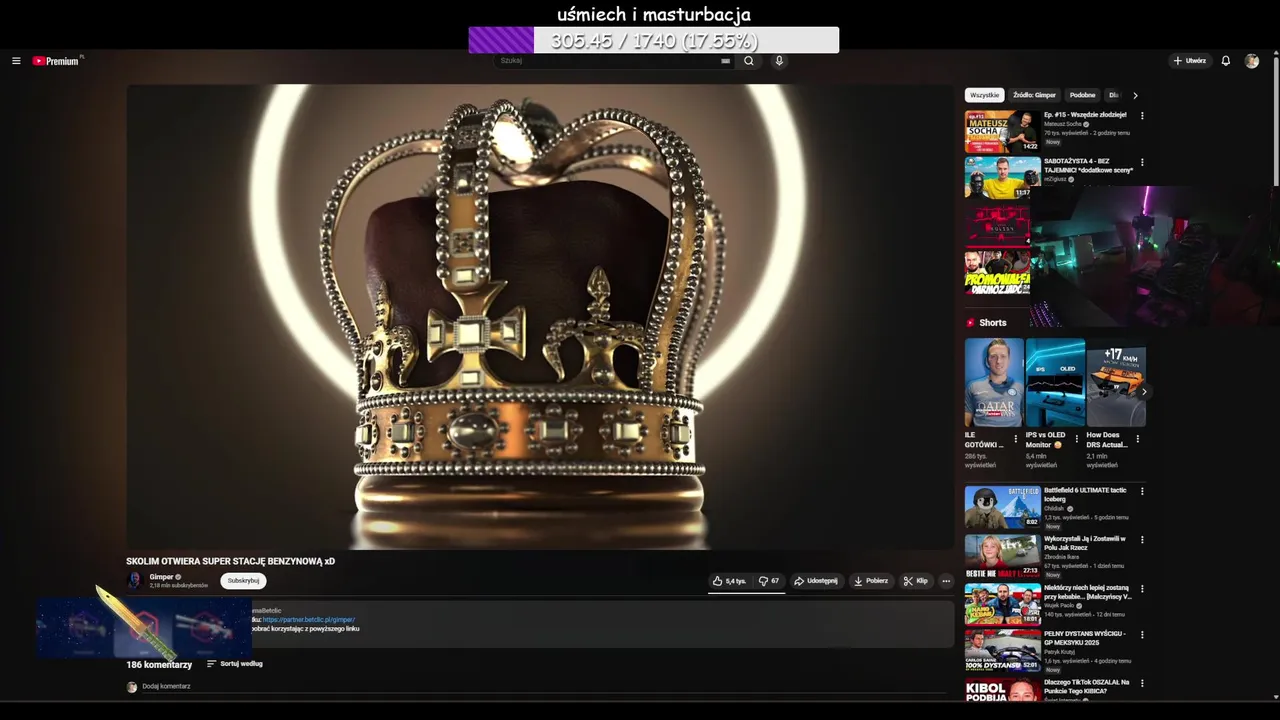Viewport: 1280px width, 720px height.
Task: Open options for Niektórzy niech lepiej zostaną video
Action: click(1142, 588)
